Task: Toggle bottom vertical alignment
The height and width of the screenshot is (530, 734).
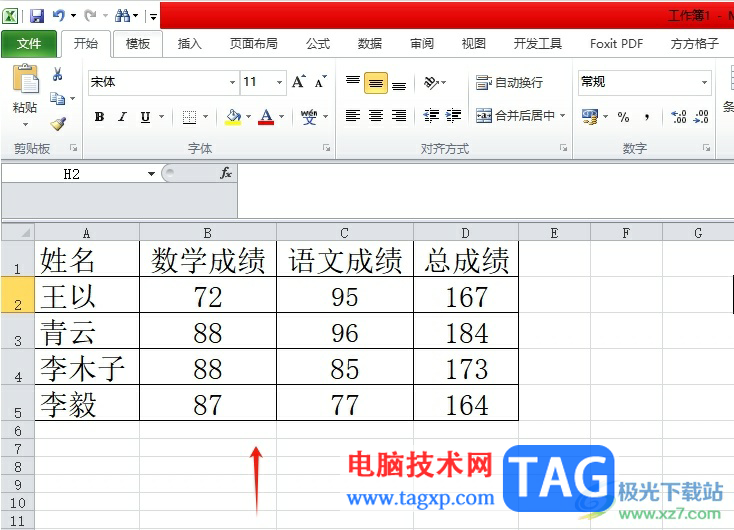Action: [399, 84]
